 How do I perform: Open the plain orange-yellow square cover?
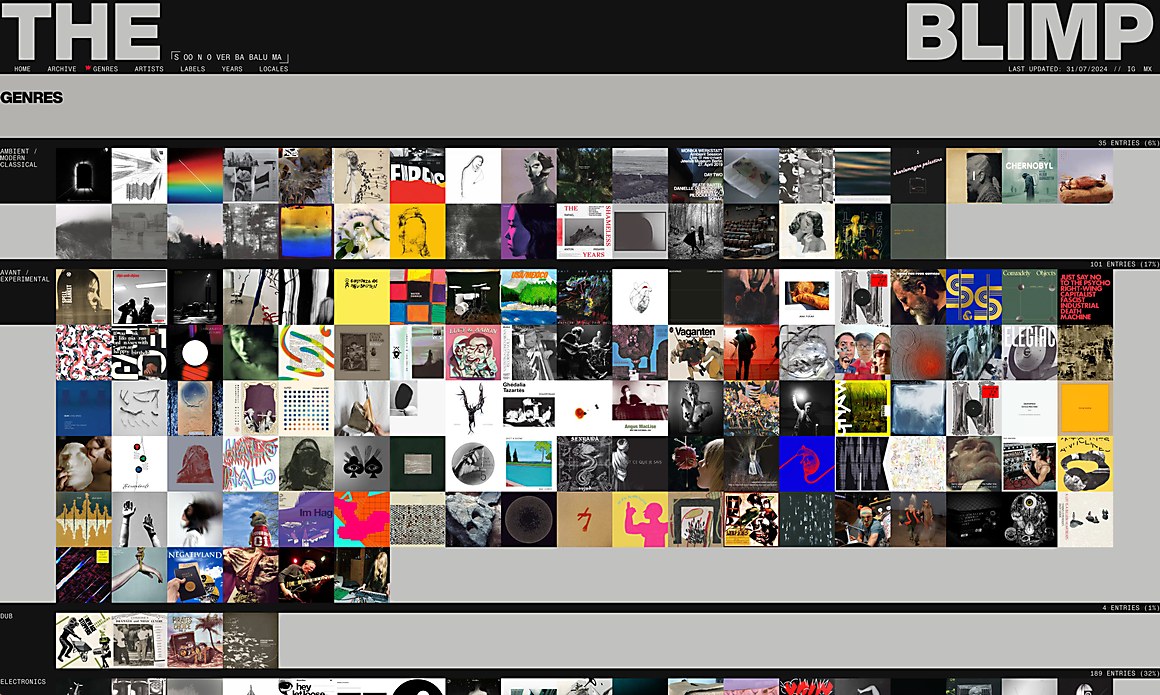point(1085,408)
